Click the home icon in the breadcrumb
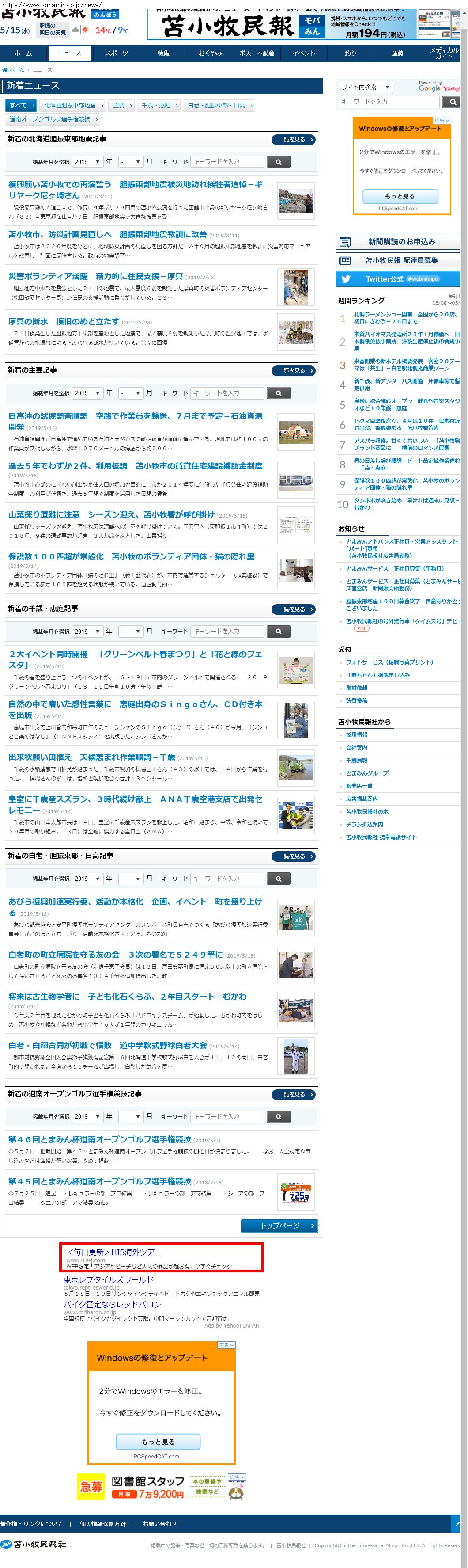 (5, 70)
